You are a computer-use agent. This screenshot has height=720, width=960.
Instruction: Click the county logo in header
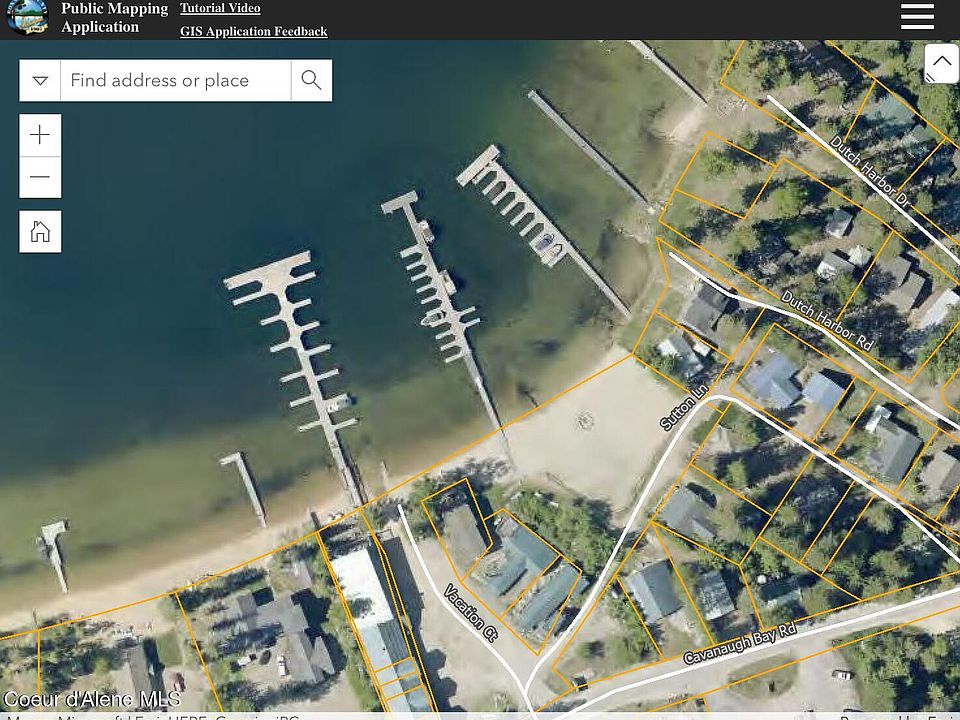click(x=27, y=17)
